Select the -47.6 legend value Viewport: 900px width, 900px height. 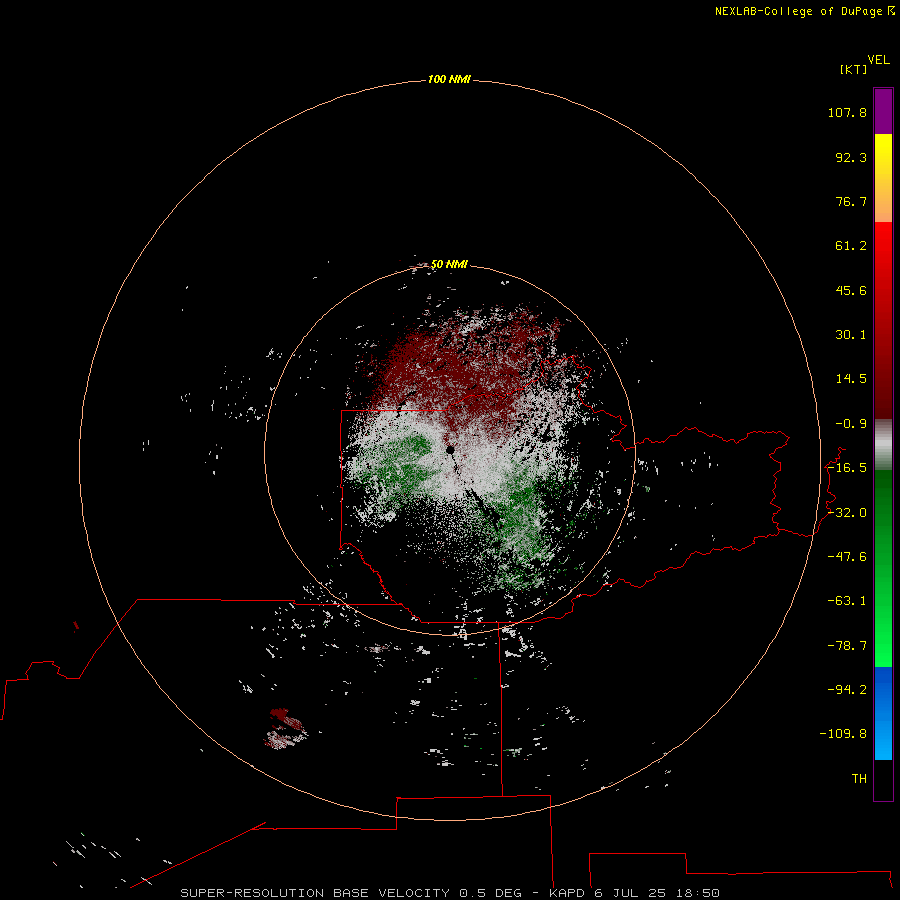847,557
